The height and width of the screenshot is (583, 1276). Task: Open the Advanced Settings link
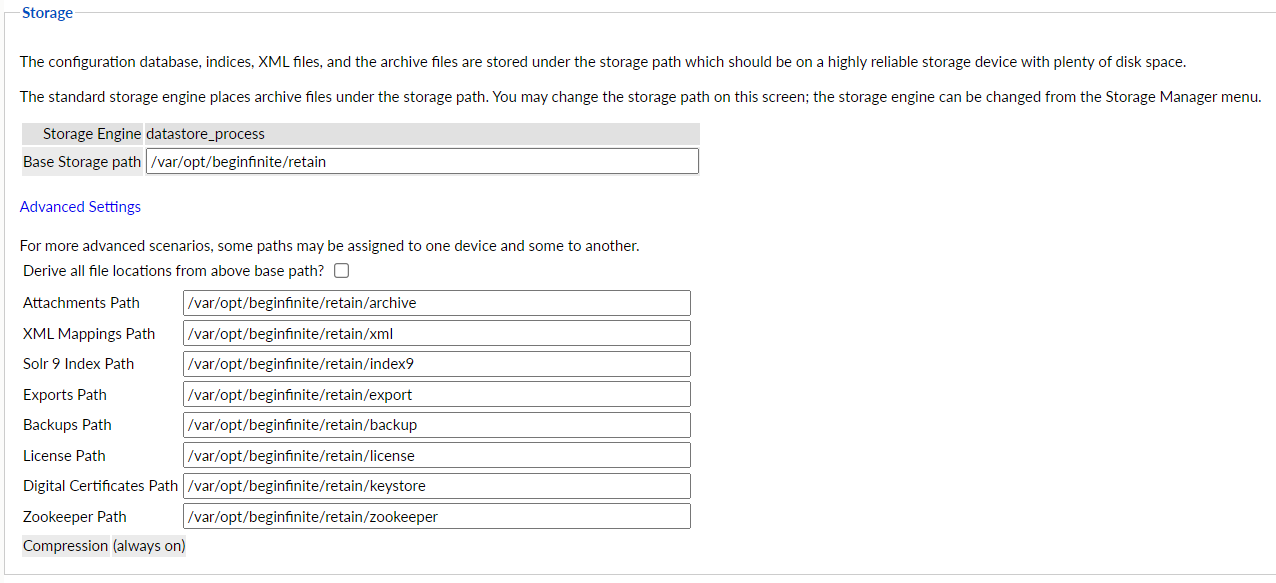coord(80,207)
